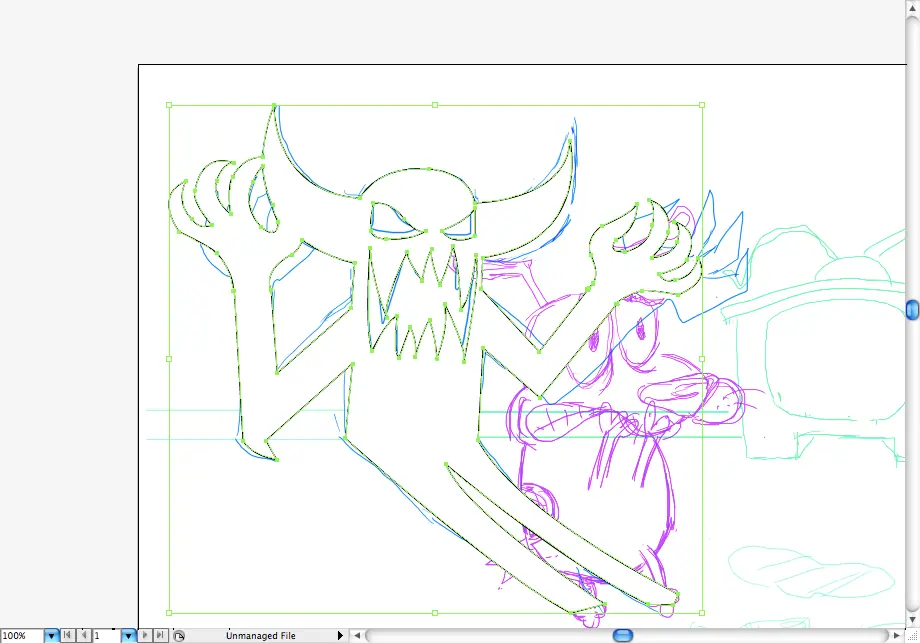This screenshot has width=920, height=643.
Task: Click the top-center bounding box handle
Action: (435, 105)
